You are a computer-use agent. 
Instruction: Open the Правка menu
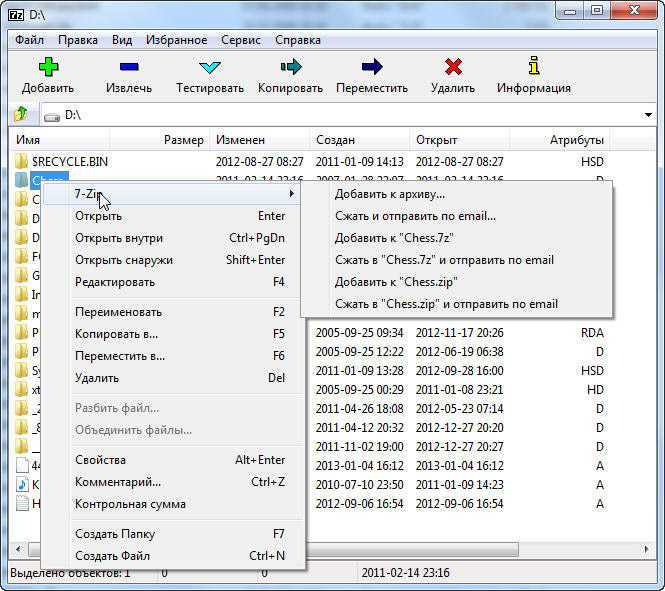tap(78, 40)
